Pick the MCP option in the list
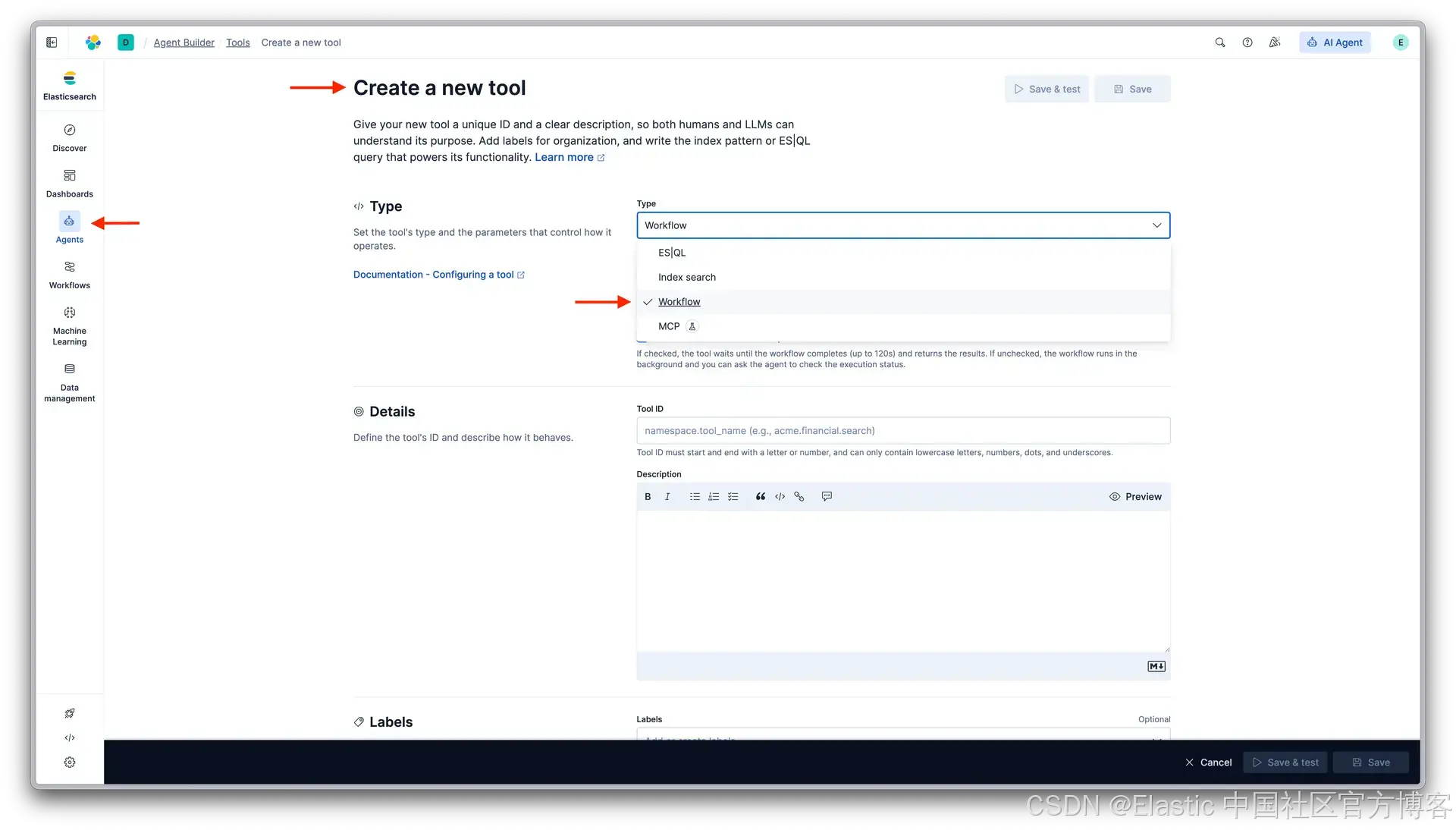 [669, 326]
